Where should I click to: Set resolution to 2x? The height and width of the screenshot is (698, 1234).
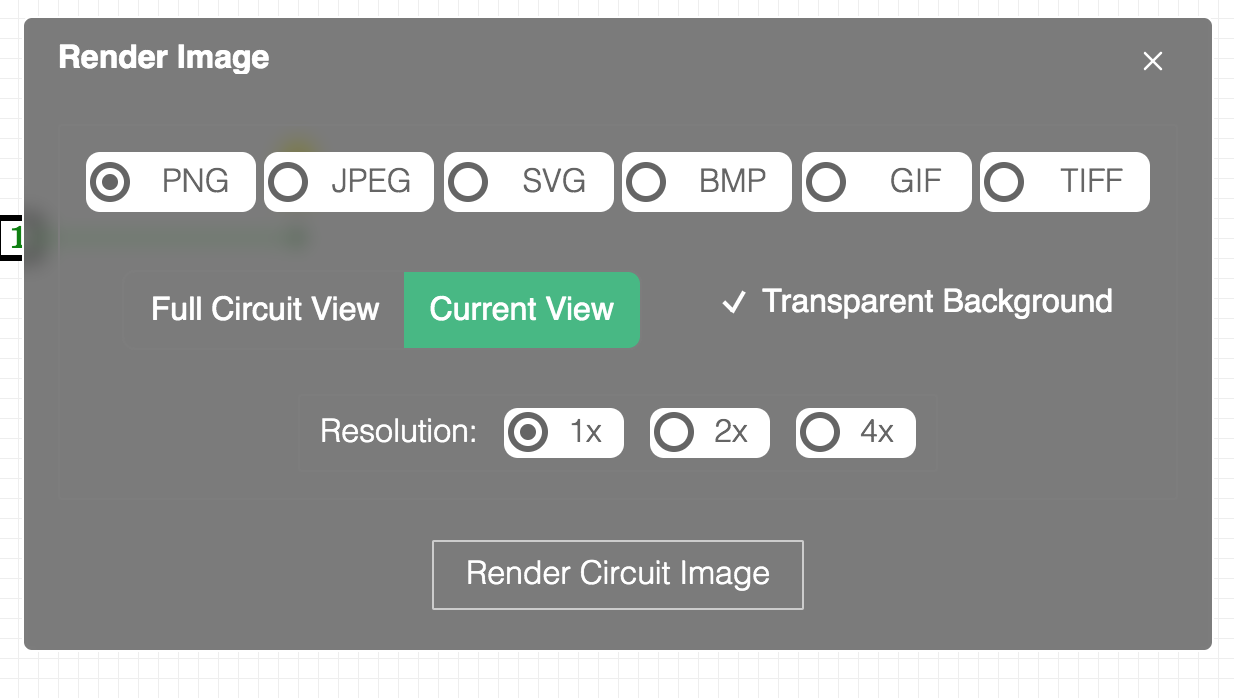coord(674,432)
